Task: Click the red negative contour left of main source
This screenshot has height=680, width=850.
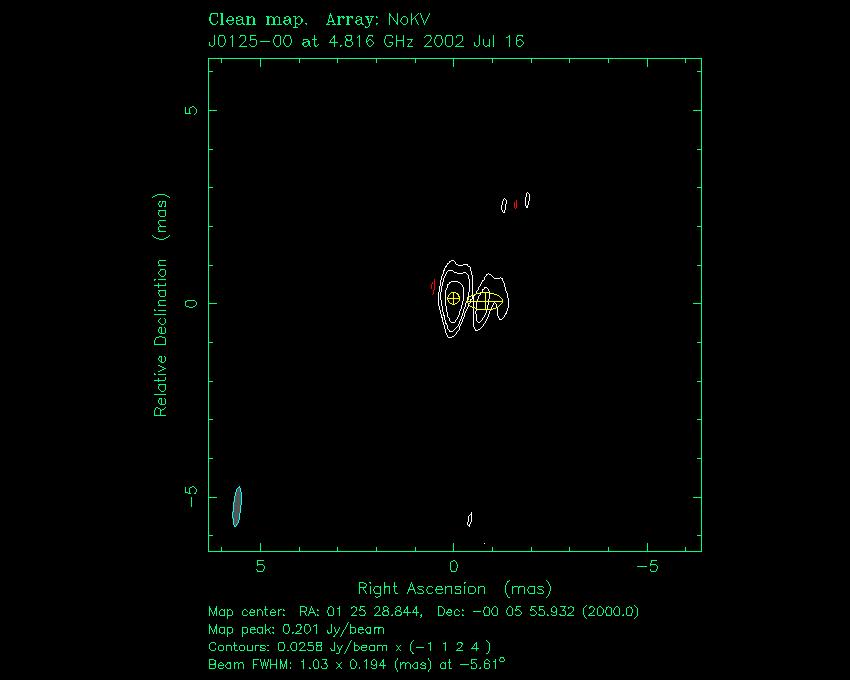Action: tap(433, 286)
